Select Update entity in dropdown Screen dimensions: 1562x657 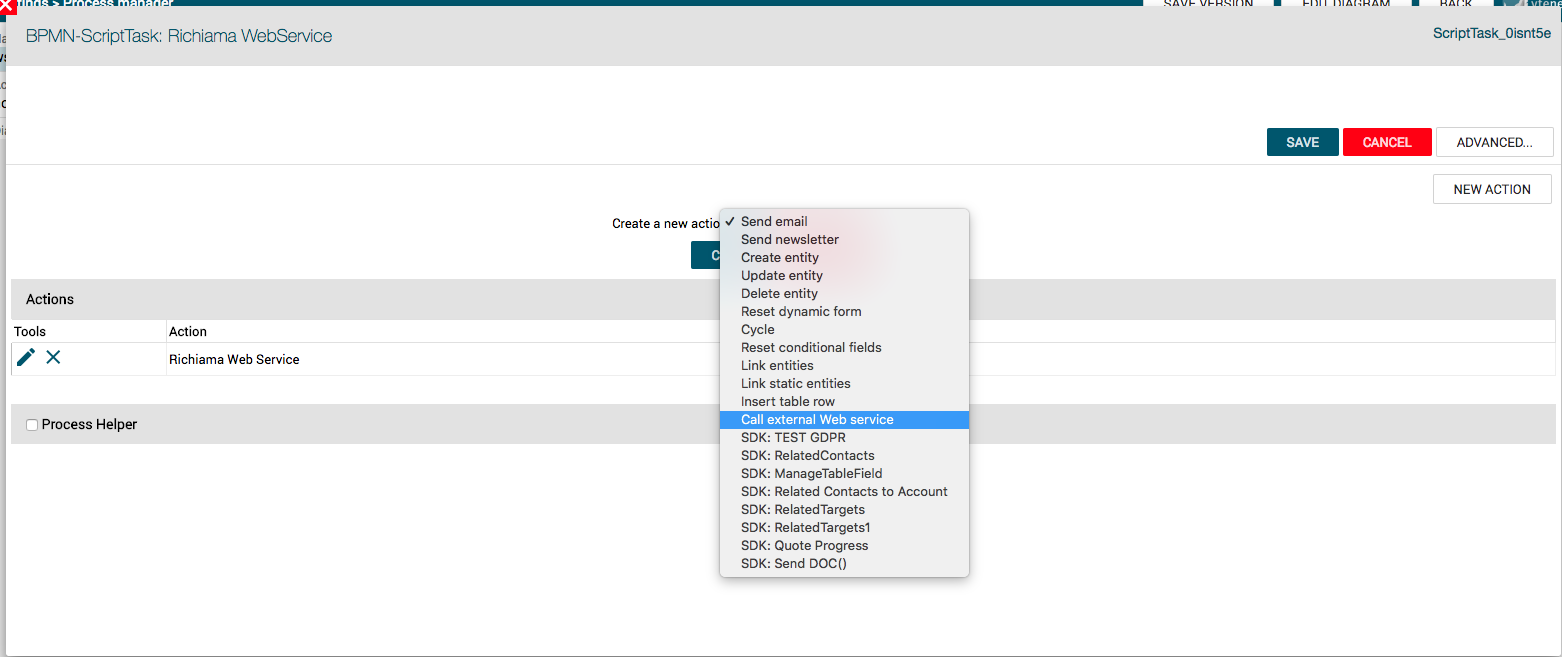(844, 276)
